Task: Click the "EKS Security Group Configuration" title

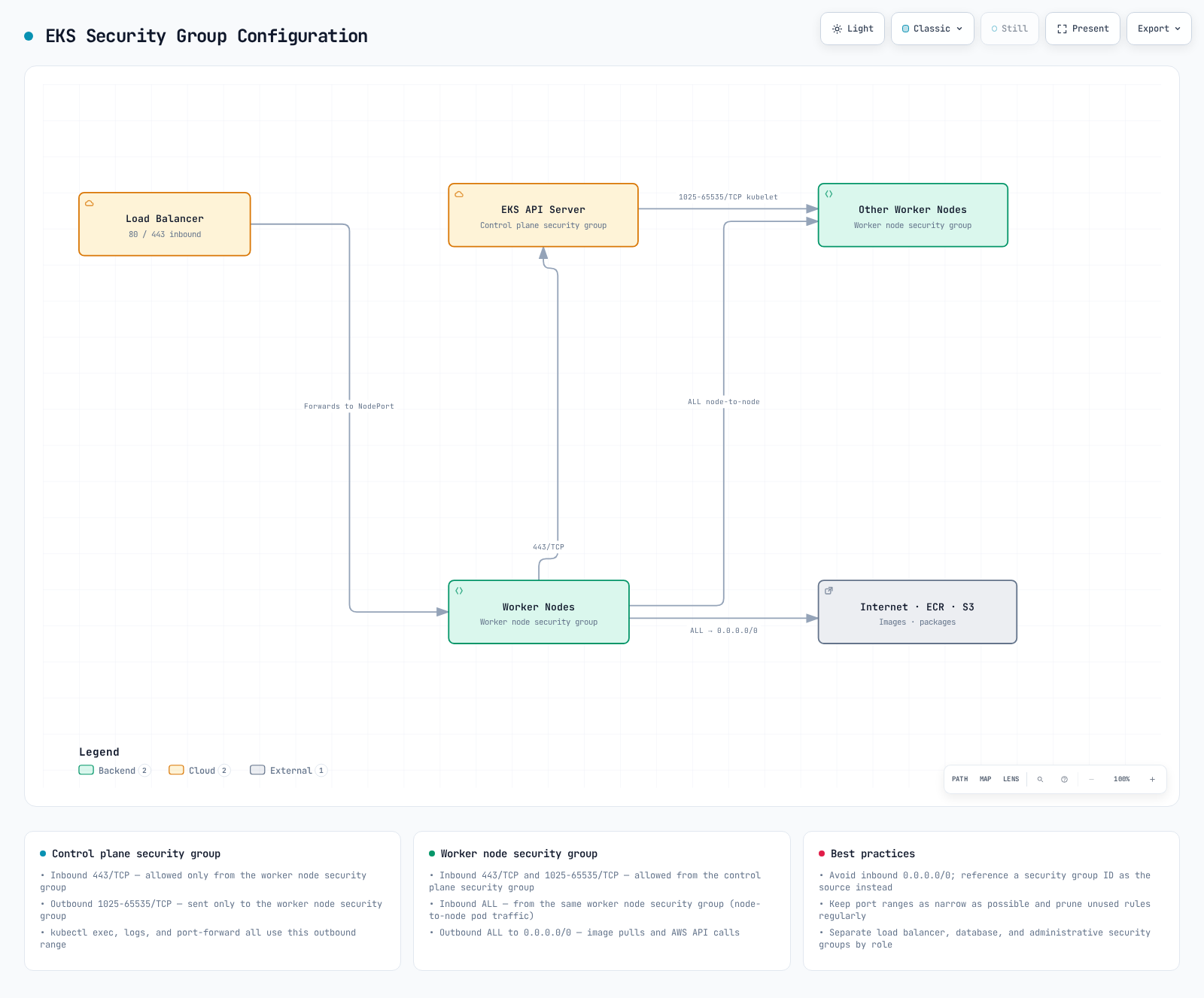Action: click(207, 36)
